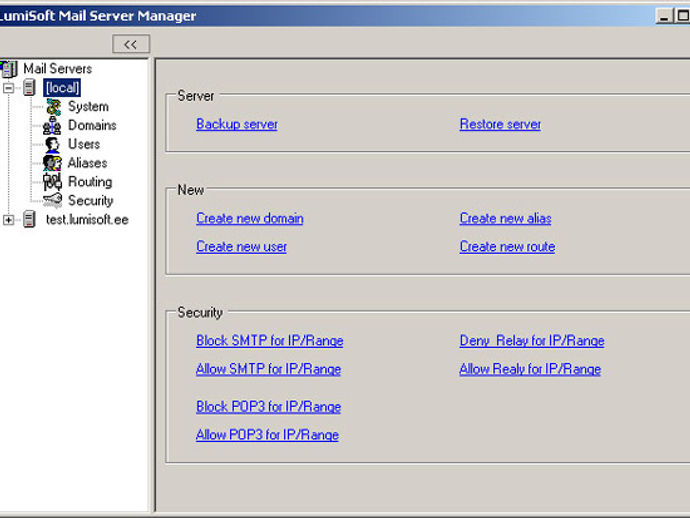Image resolution: width=690 pixels, height=518 pixels.
Task: Select the [local] tree item
Action: [x=62, y=88]
